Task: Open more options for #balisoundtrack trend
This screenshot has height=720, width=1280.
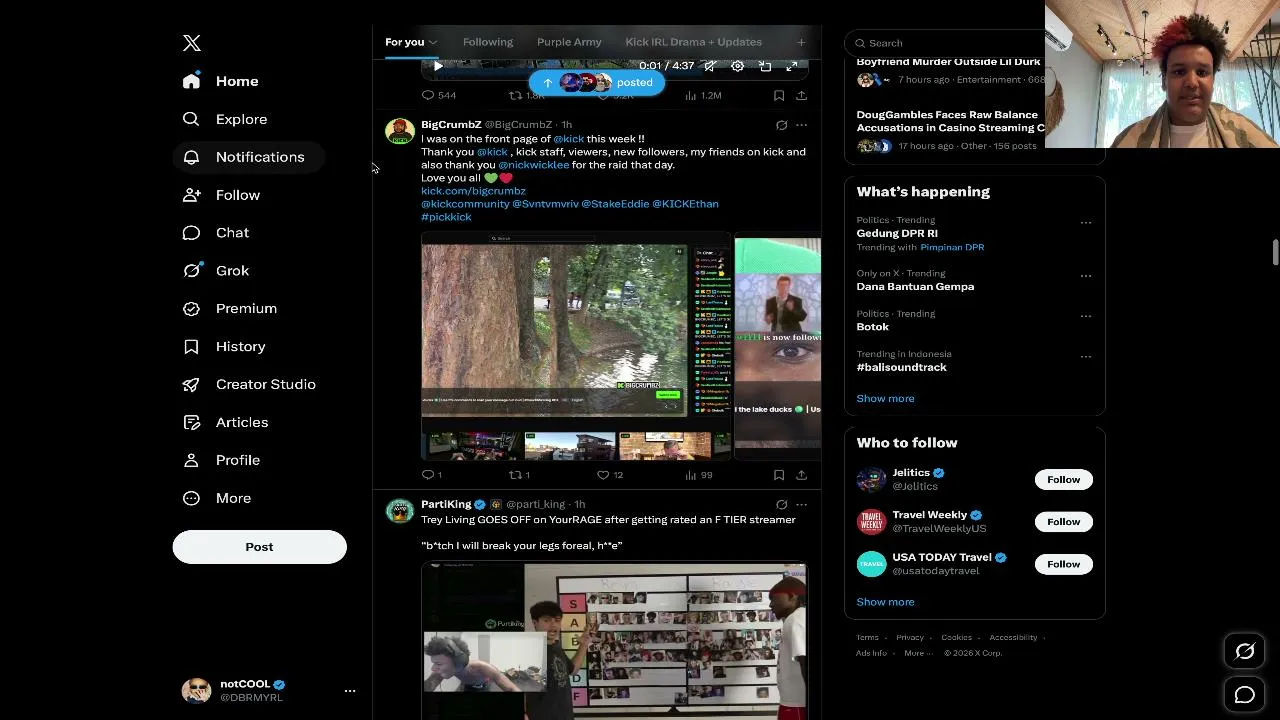Action: 1086,356
